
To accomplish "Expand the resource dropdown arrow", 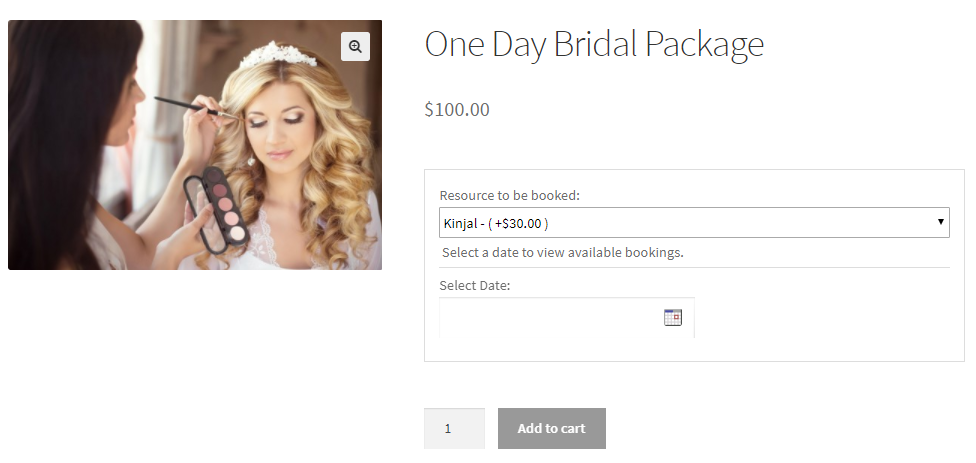I will click(941, 222).
